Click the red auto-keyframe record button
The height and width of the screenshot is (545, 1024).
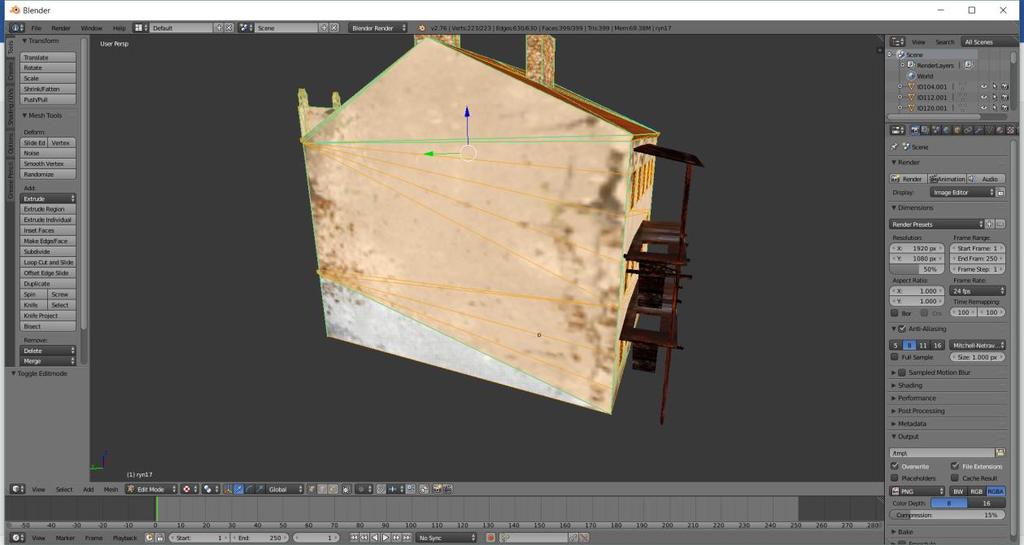point(490,538)
